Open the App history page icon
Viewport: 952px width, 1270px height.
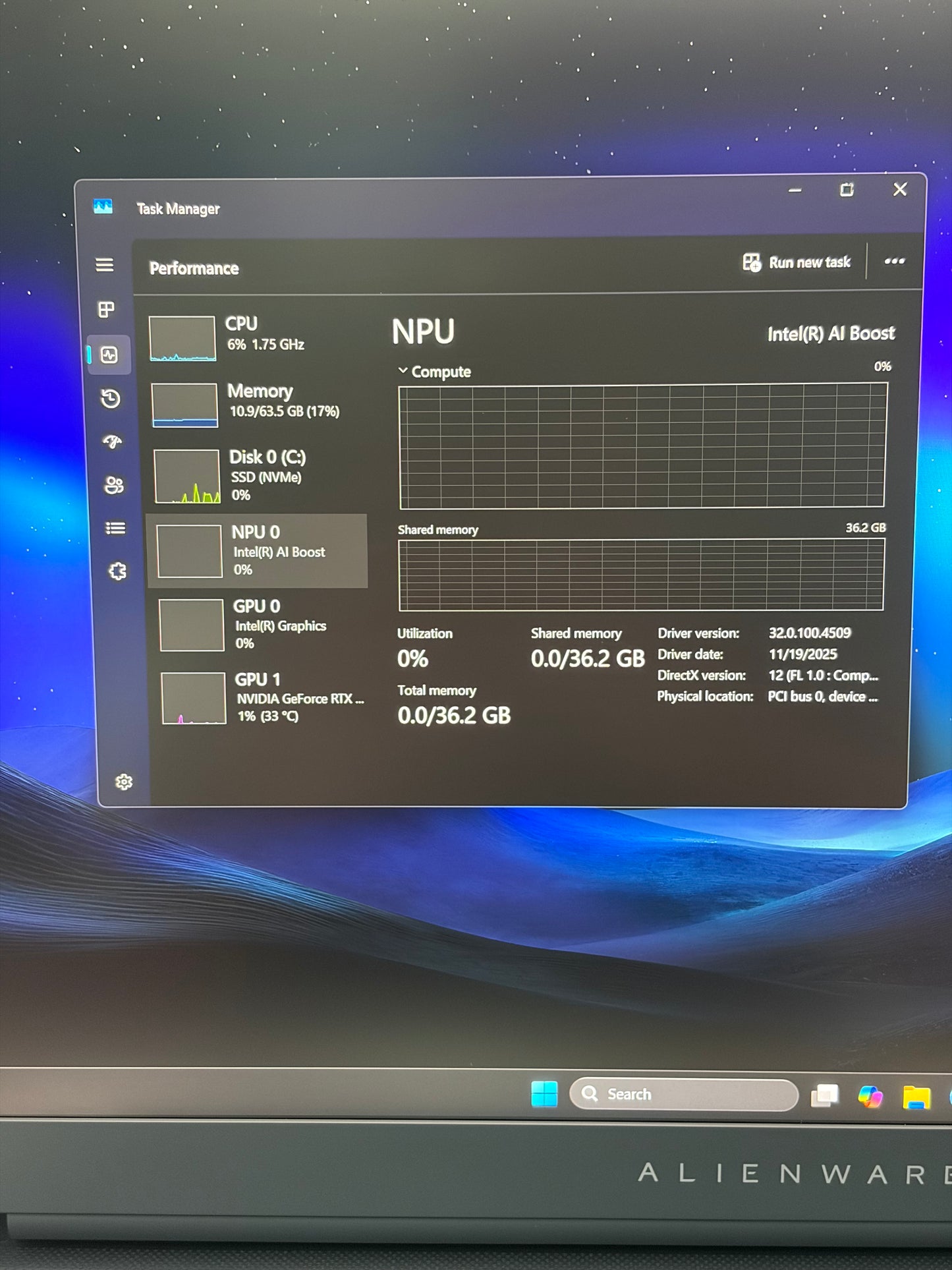[111, 398]
